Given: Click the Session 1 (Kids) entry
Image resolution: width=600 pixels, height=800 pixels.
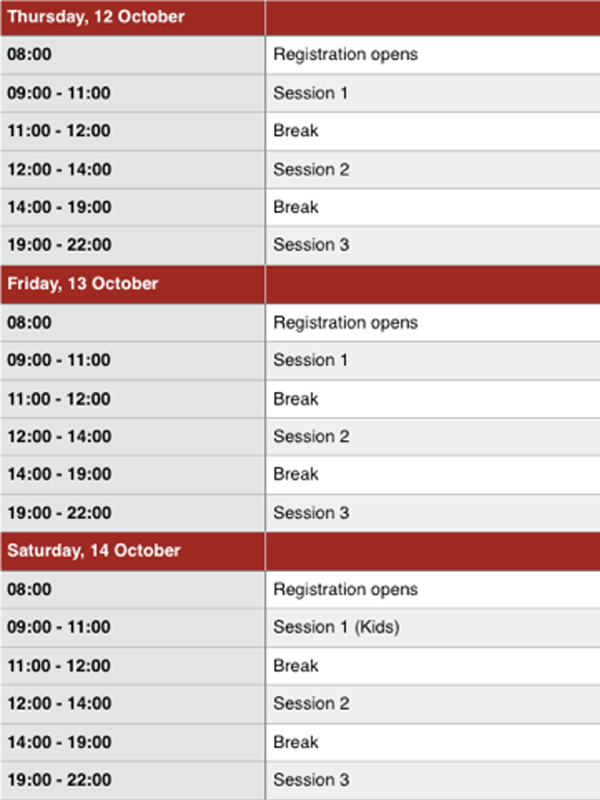Looking at the screenshot, I should 336,628.
